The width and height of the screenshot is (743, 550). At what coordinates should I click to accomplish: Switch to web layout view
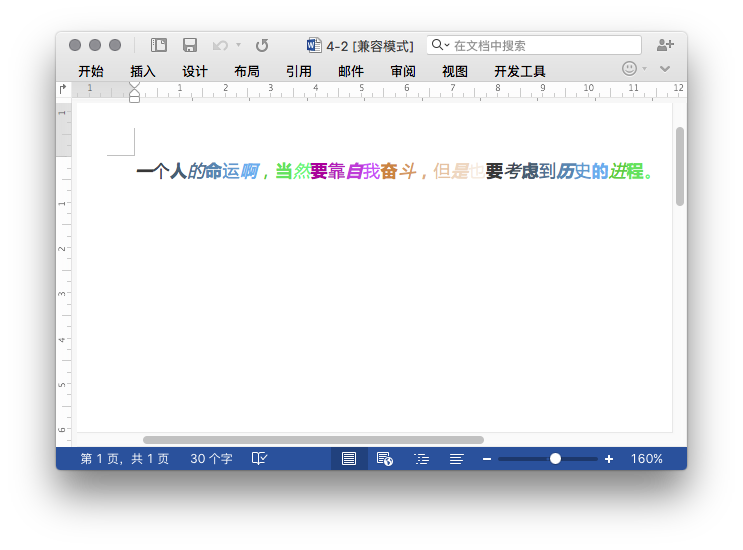pyautogui.click(x=384, y=459)
